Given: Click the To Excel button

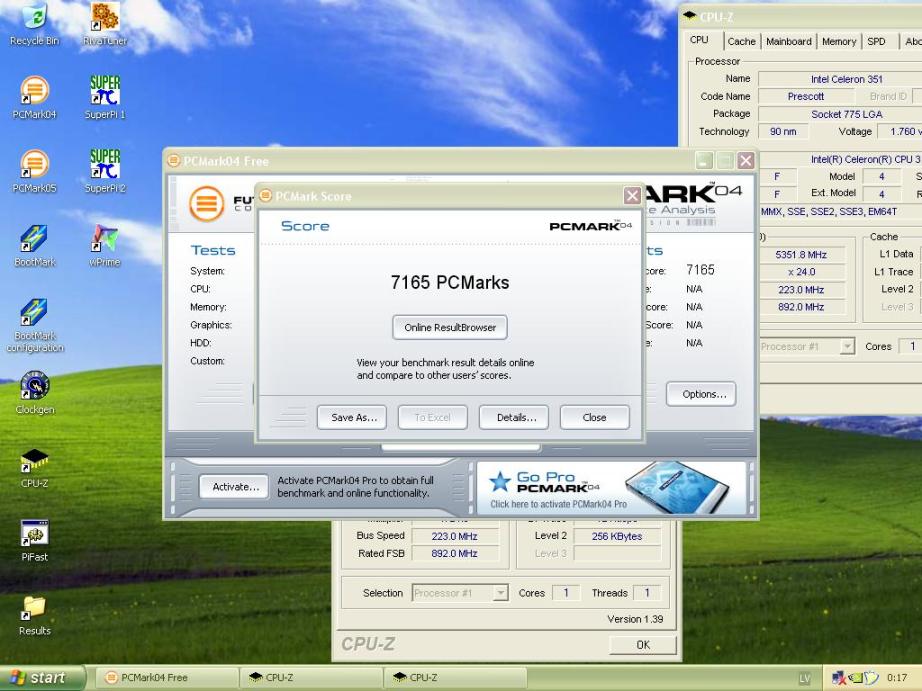Looking at the screenshot, I should coord(432,418).
